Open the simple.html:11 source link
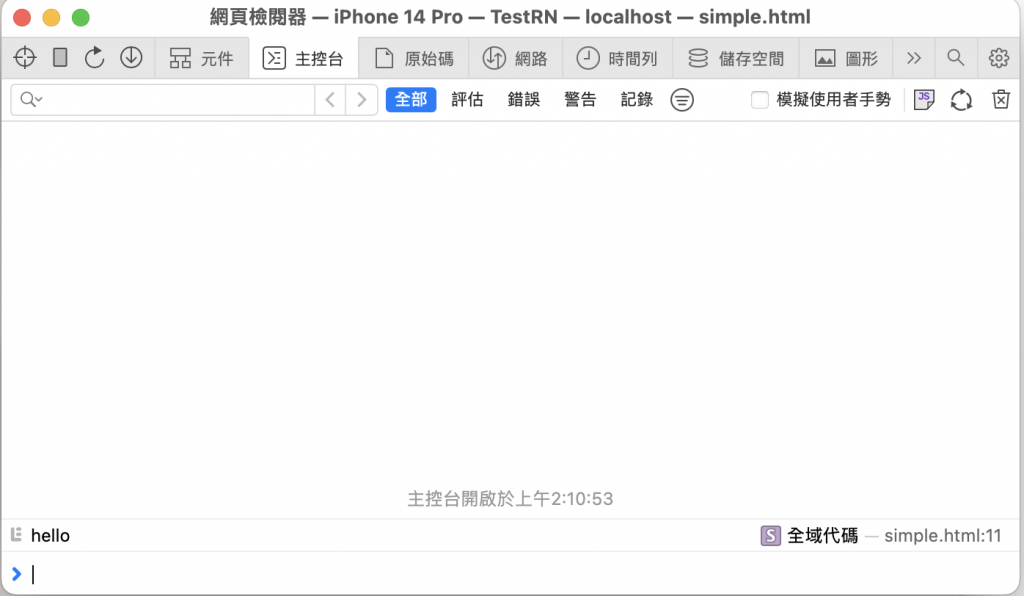Viewport: 1024px width, 596px height. 942,536
